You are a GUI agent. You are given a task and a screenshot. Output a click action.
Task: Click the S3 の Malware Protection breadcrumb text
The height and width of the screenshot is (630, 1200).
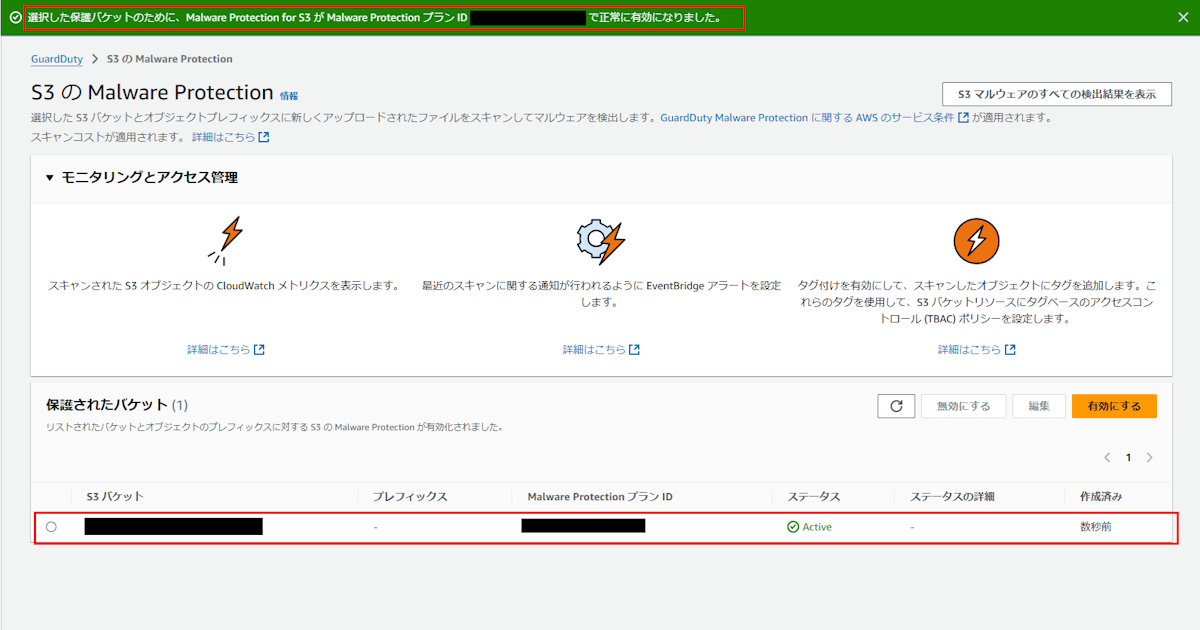[169, 59]
